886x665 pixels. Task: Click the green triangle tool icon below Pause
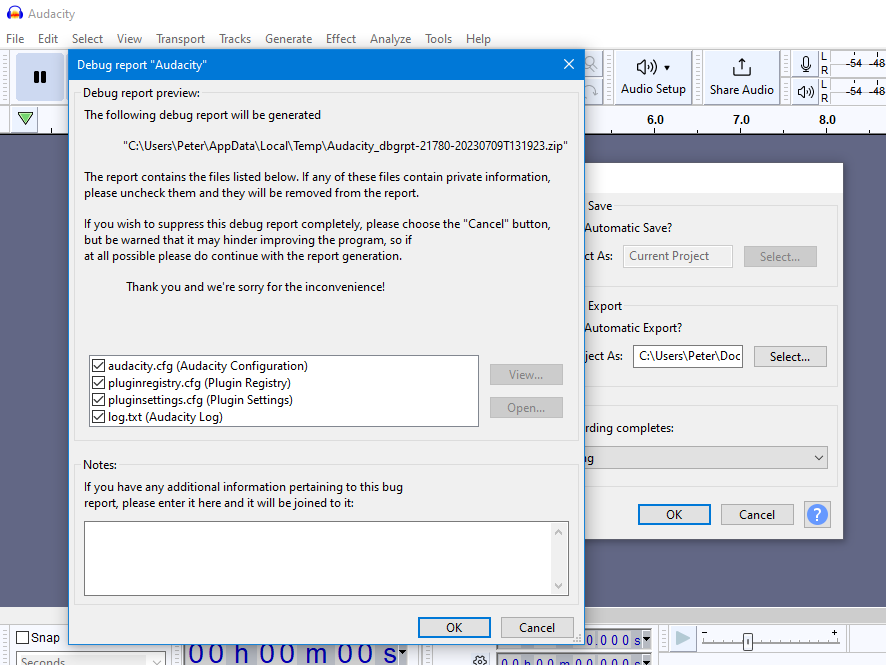pos(25,119)
